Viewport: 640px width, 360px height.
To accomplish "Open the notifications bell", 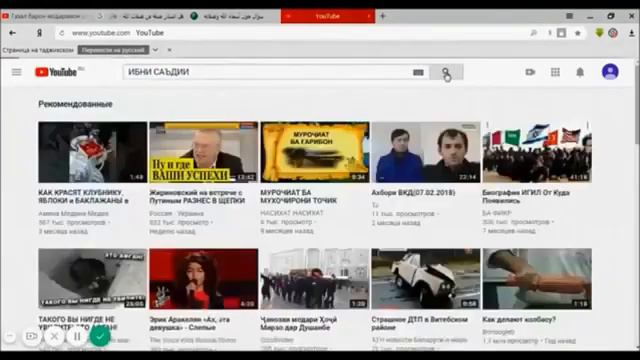I will click(x=580, y=72).
